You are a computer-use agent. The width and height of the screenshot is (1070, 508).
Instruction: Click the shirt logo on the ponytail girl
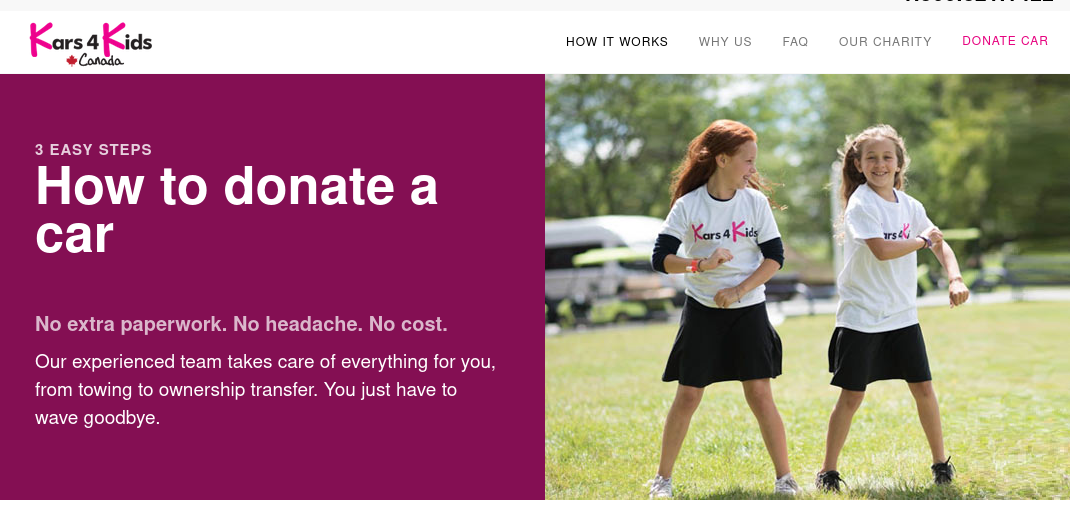896,234
